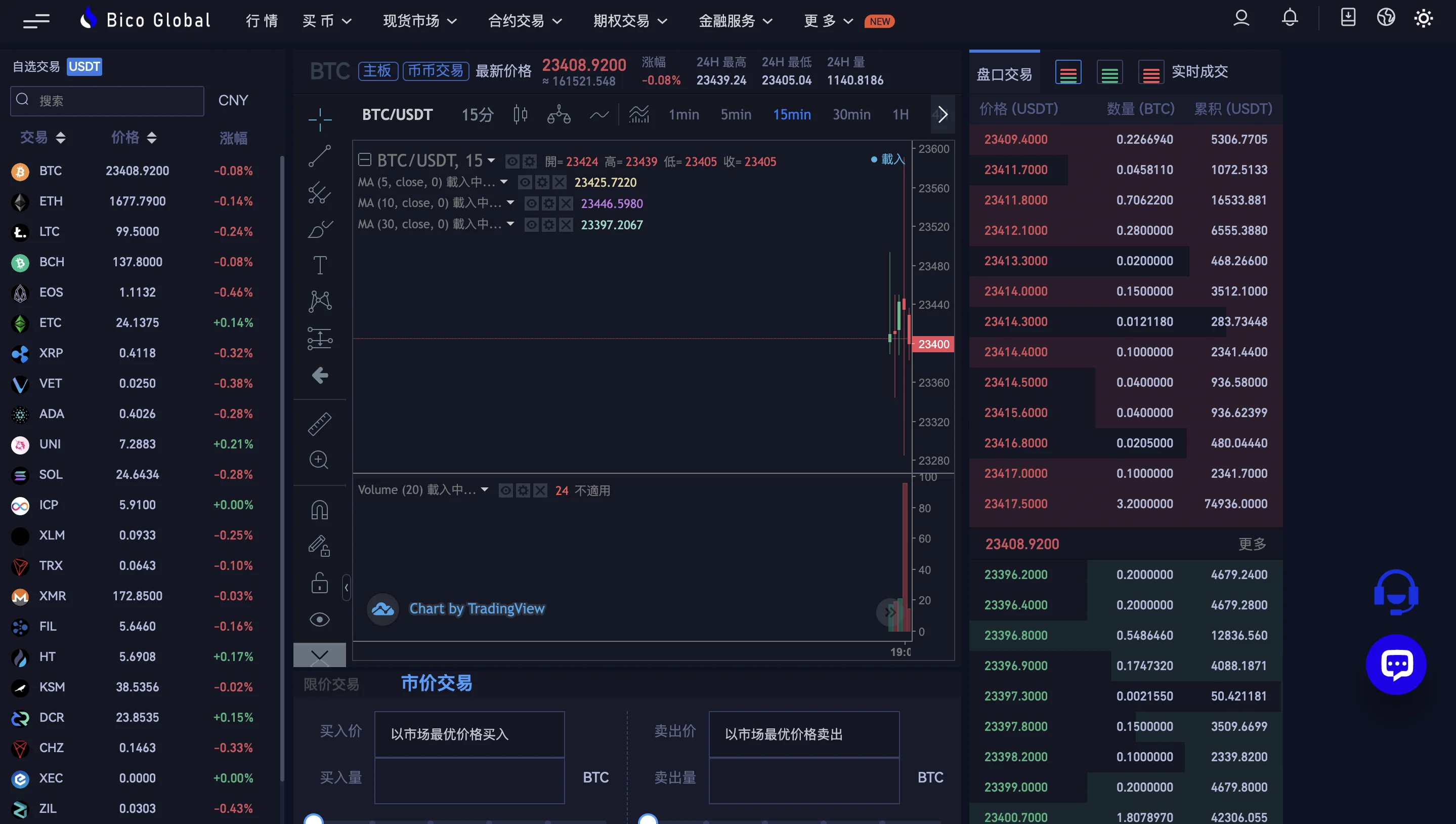The width and height of the screenshot is (1456, 824).
Task: Toggle the light/dark theme sun icon
Action: (x=1423, y=19)
